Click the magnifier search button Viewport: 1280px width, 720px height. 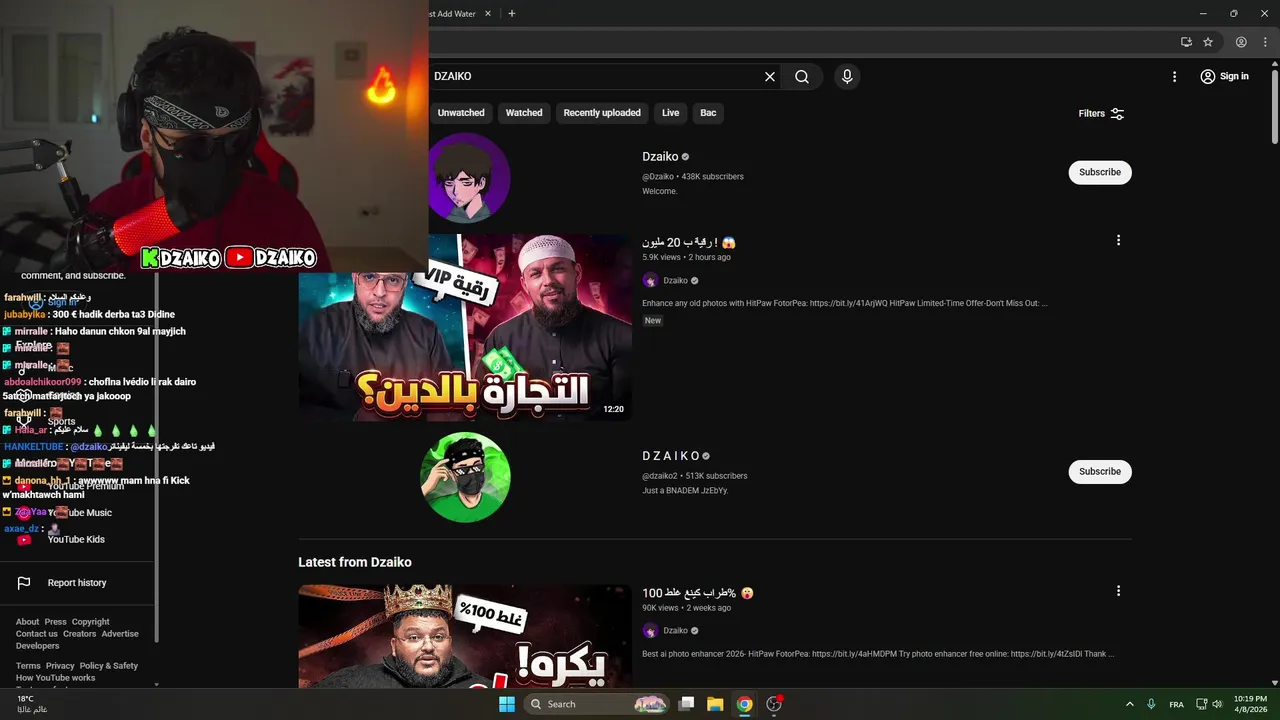click(x=802, y=76)
